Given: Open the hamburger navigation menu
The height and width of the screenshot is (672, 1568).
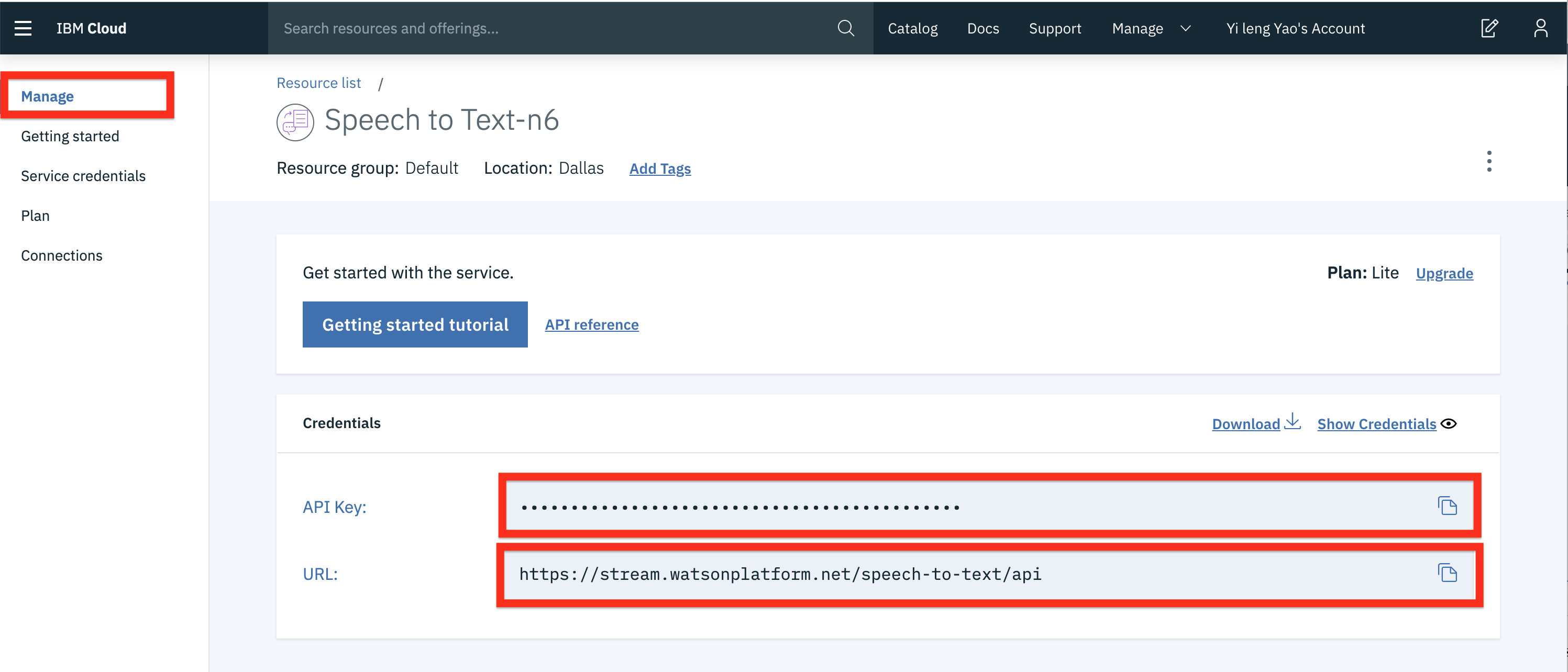Looking at the screenshot, I should (23, 28).
